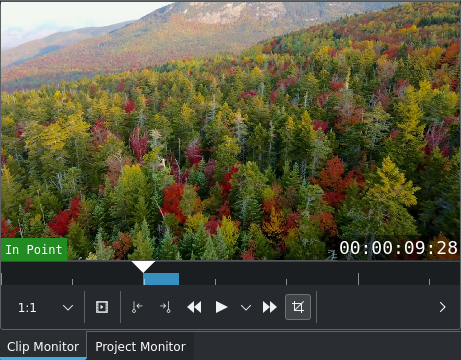This screenshot has height=360, width=461.
Task: Click the blue zone region on ruler
Action: click(161, 279)
